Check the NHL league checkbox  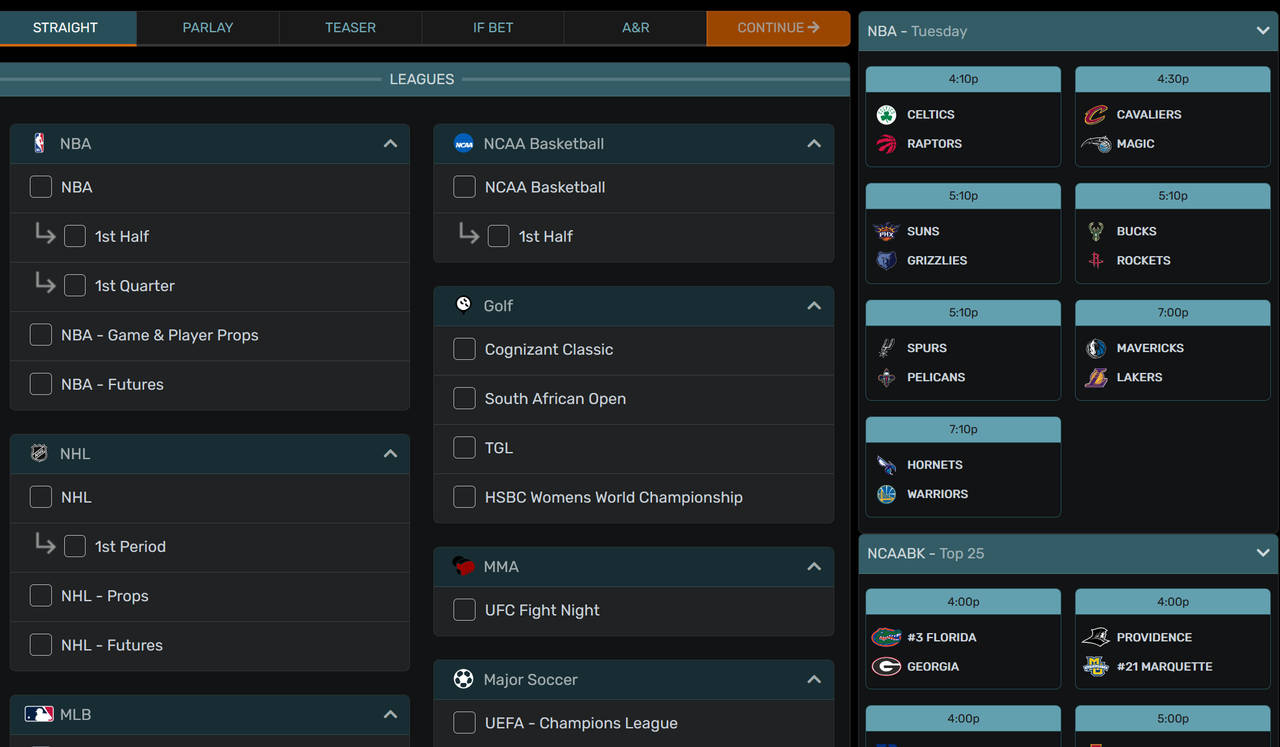click(x=41, y=497)
